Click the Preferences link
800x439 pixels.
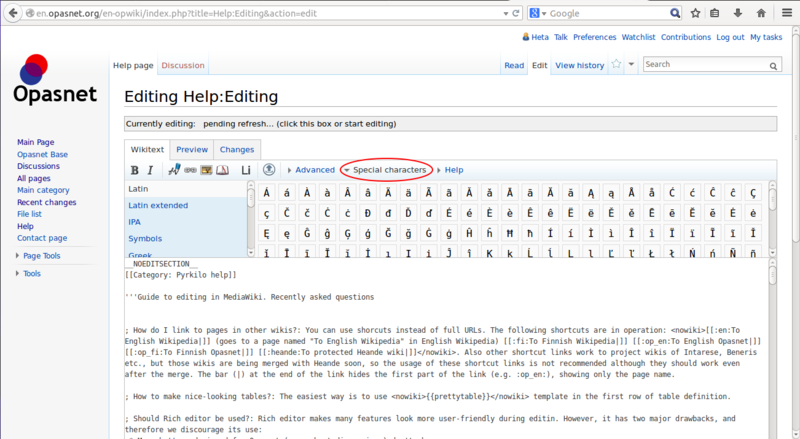(594, 37)
